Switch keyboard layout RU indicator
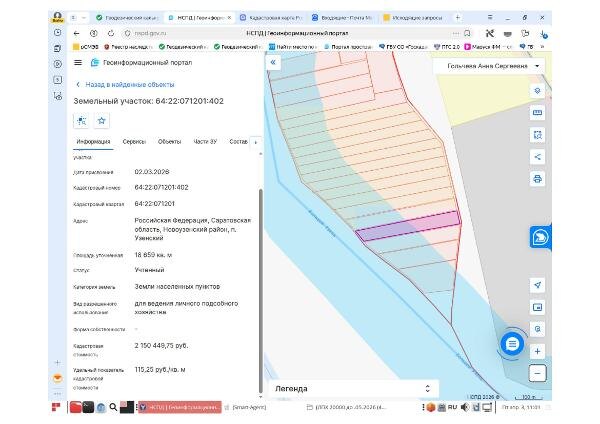600x424 pixels. coord(452,407)
